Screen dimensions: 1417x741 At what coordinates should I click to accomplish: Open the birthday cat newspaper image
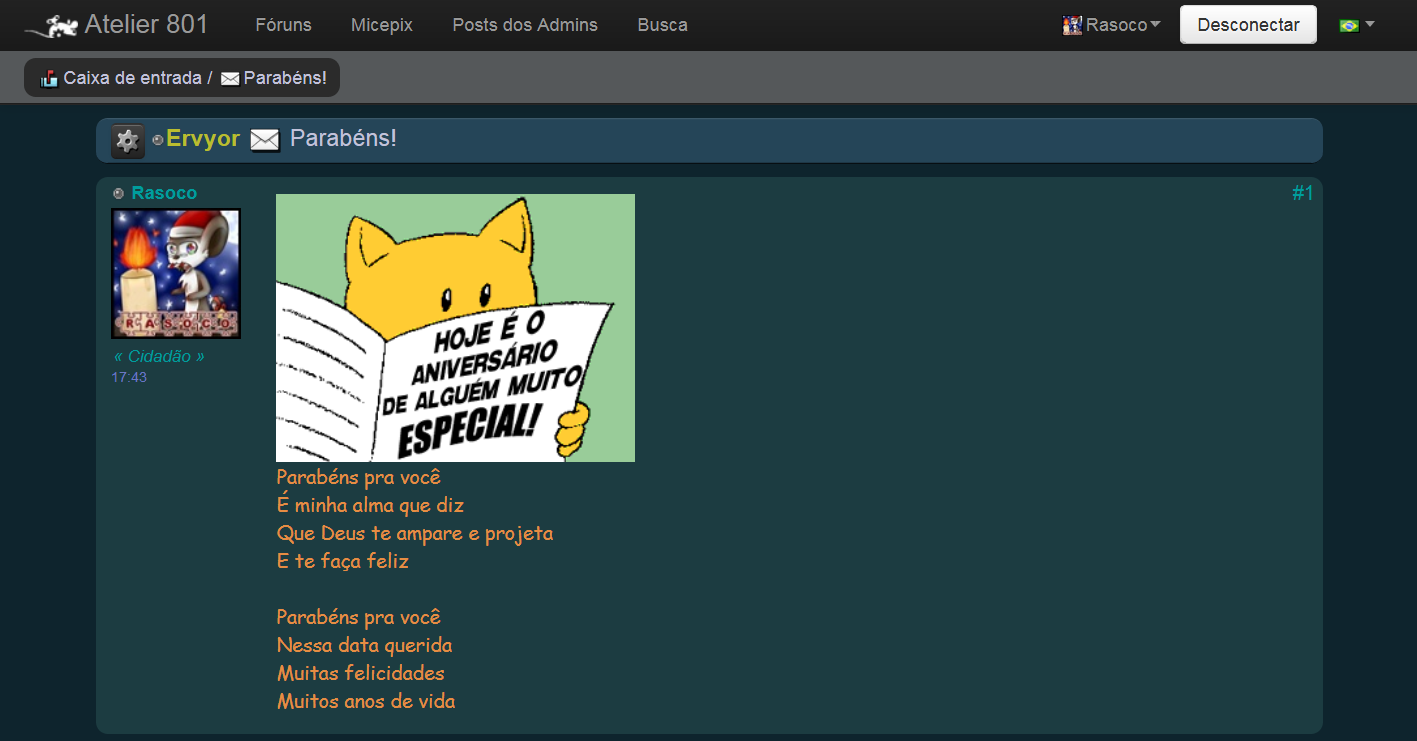(455, 328)
